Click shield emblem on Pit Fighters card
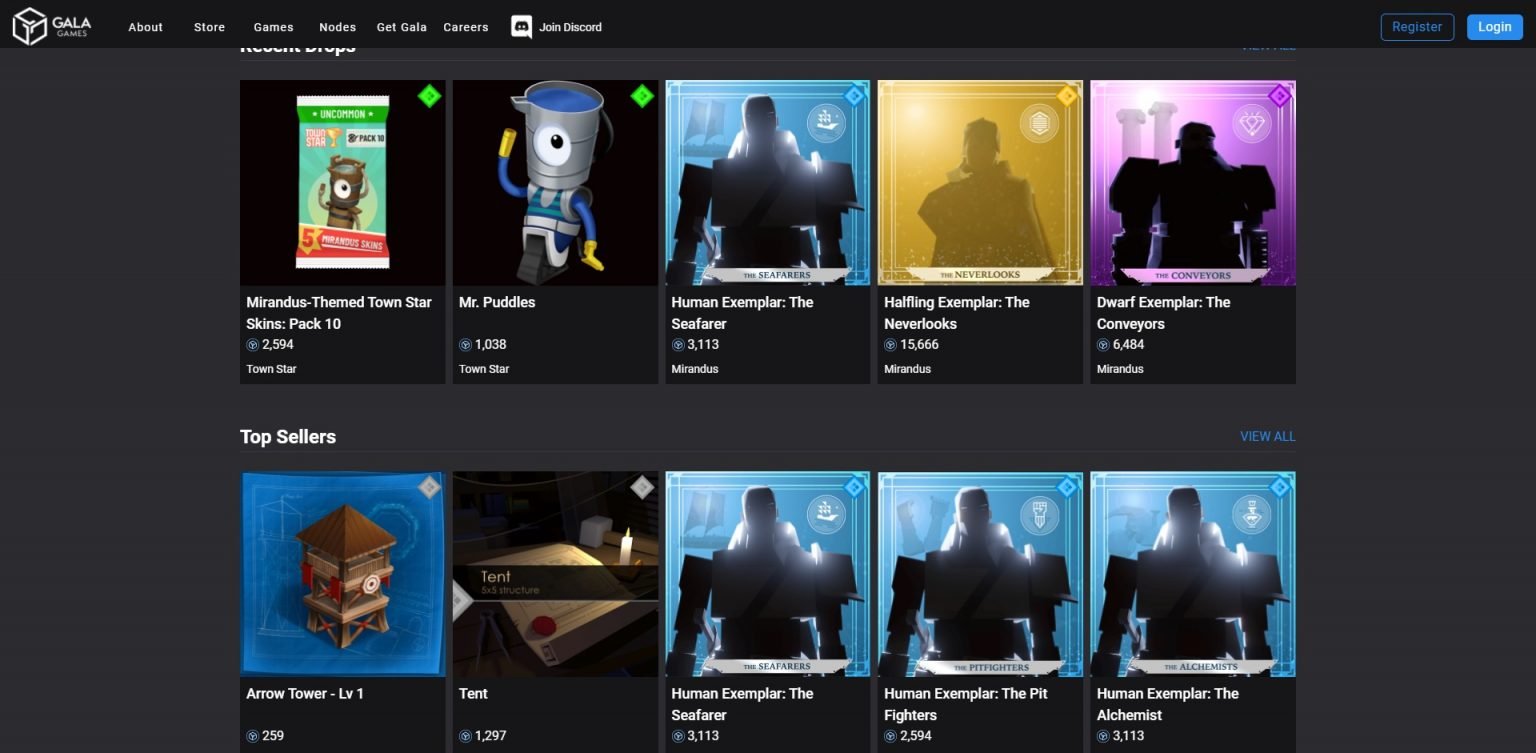 pyautogui.click(x=1039, y=514)
